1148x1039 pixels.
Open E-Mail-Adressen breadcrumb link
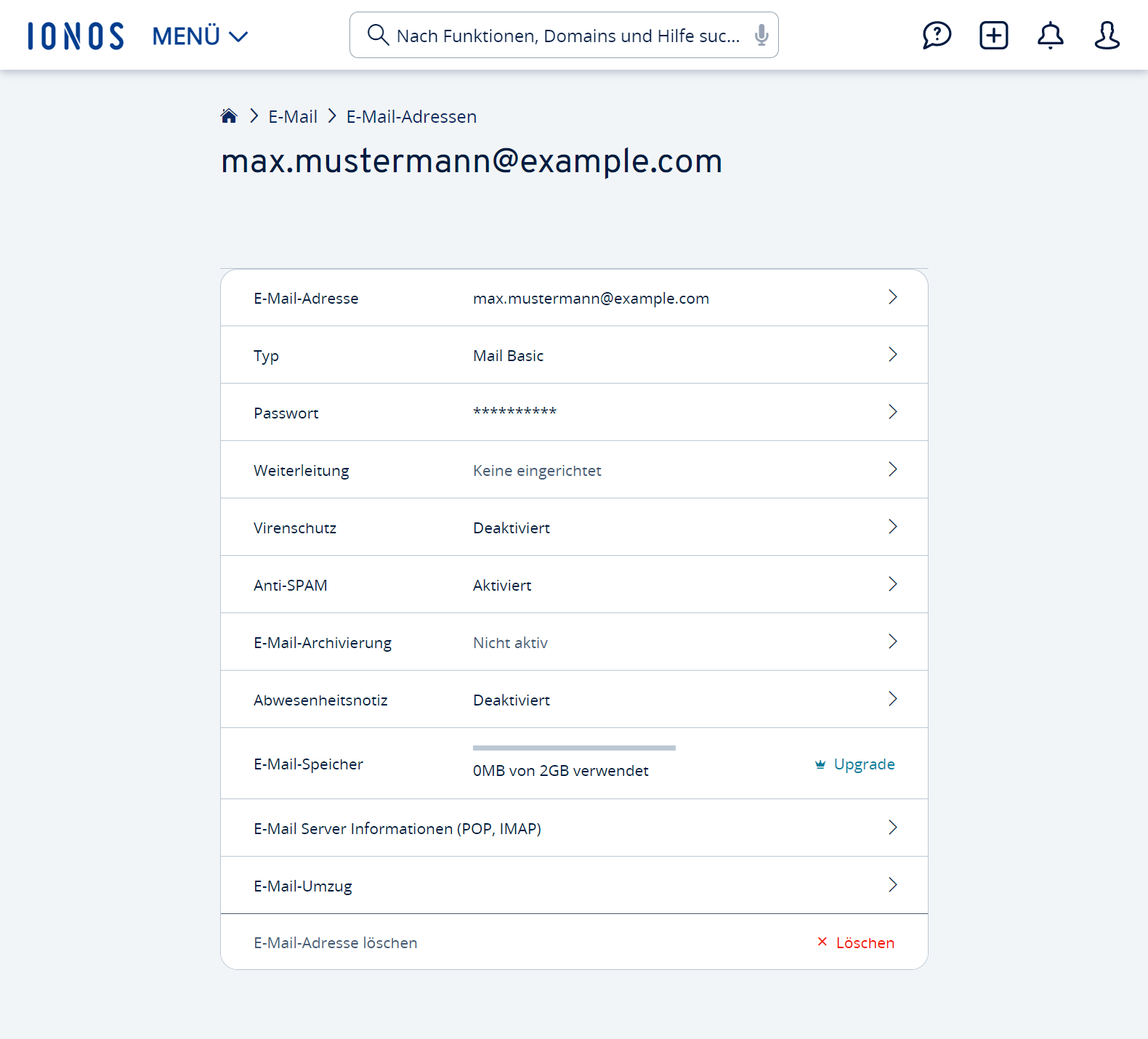click(x=411, y=116)
